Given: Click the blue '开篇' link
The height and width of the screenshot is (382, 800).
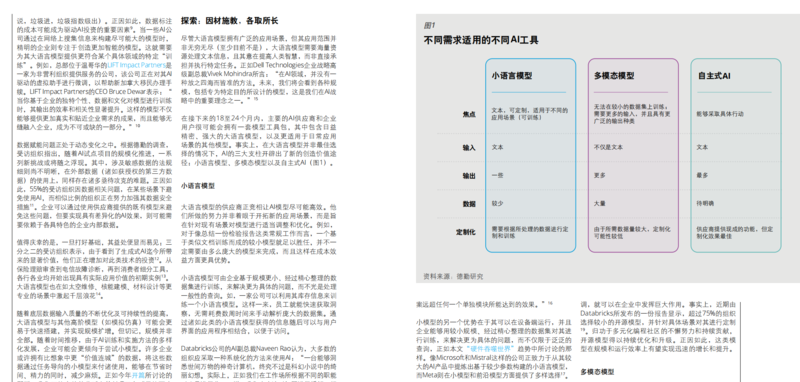Looking at the screenshot, I should (138, 375).
